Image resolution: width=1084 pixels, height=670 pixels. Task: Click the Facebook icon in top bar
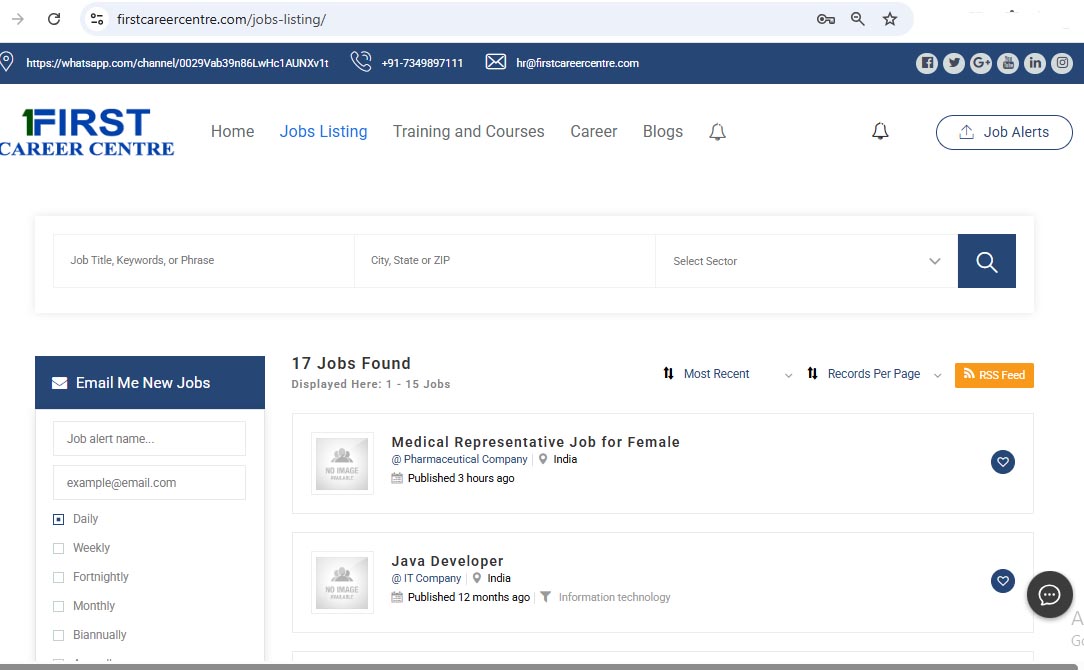point(927,63)
